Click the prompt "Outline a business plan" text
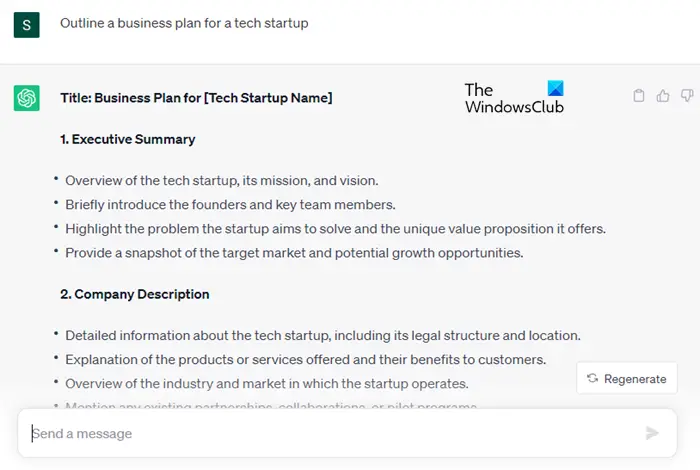This screenshot has width=700, height=470. (184, 23)
